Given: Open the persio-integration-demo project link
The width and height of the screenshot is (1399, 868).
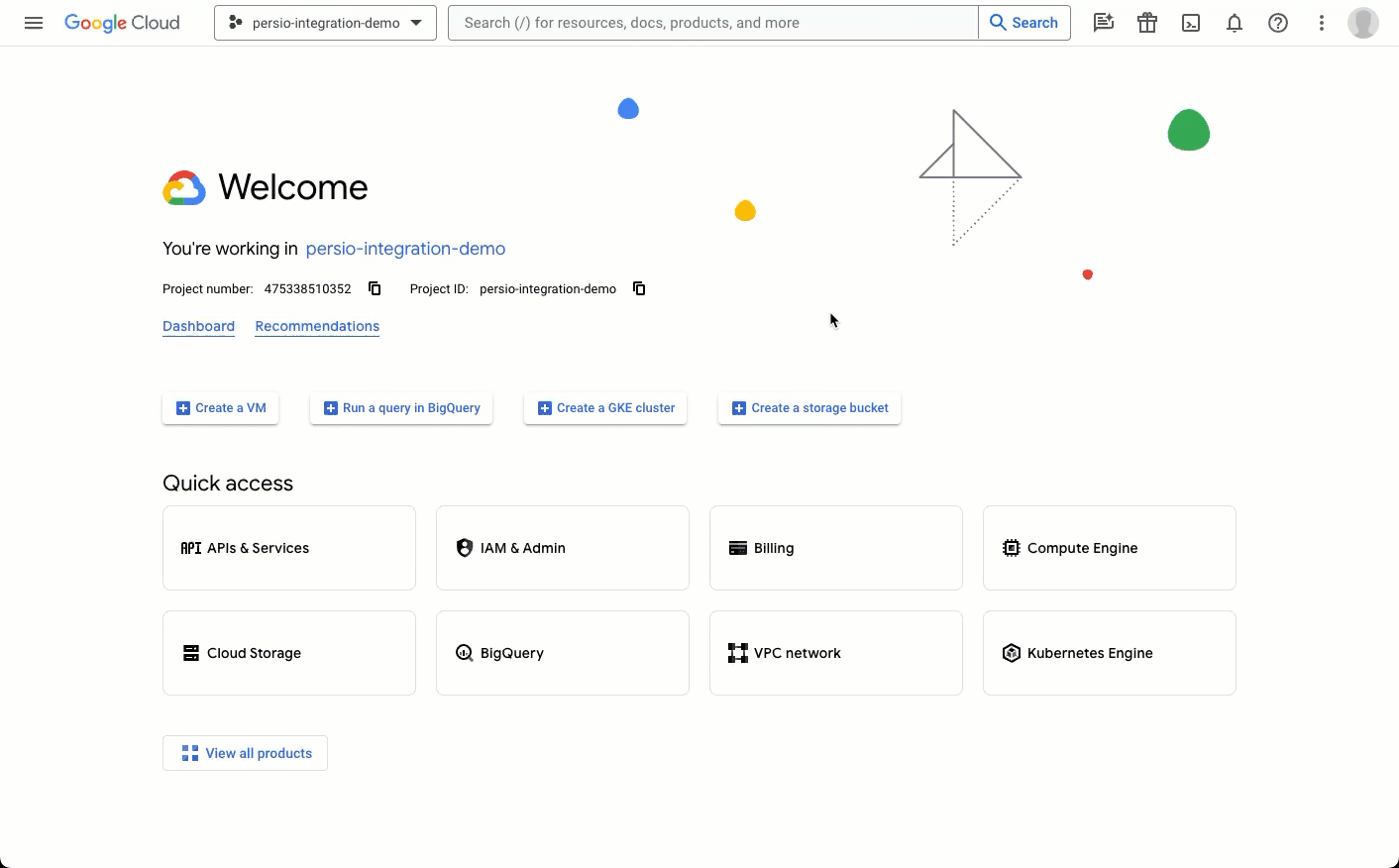Looking at the screenshot, I should click(405, 249).
